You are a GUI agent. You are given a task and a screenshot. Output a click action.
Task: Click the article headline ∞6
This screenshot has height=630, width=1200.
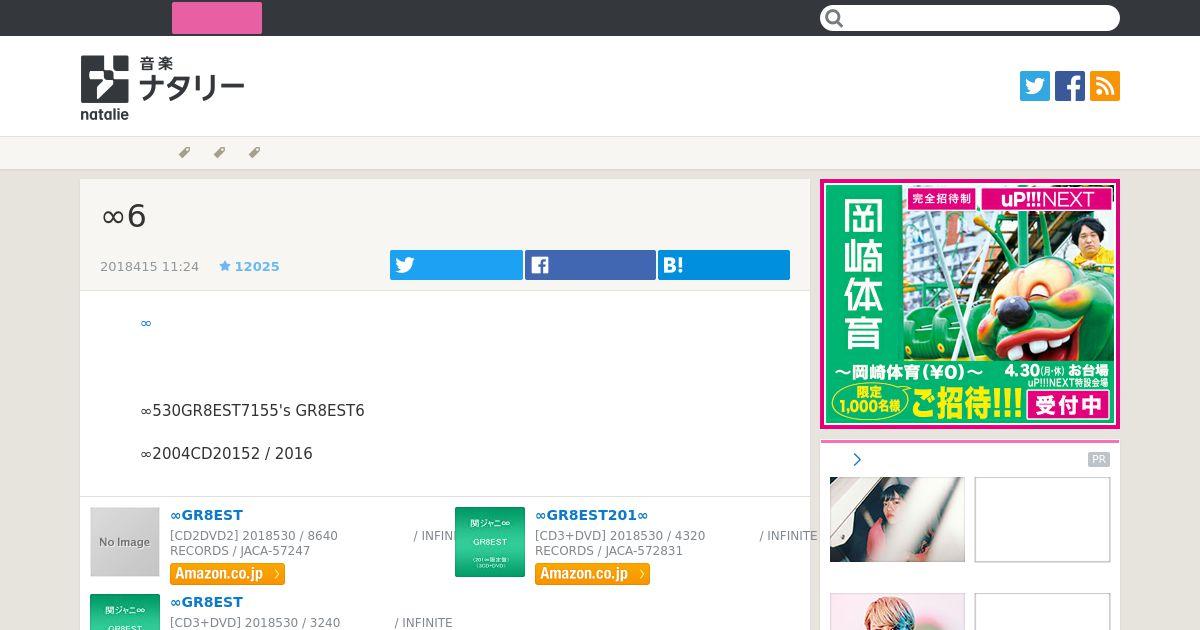pyautogui.click(x=124, y=216)
